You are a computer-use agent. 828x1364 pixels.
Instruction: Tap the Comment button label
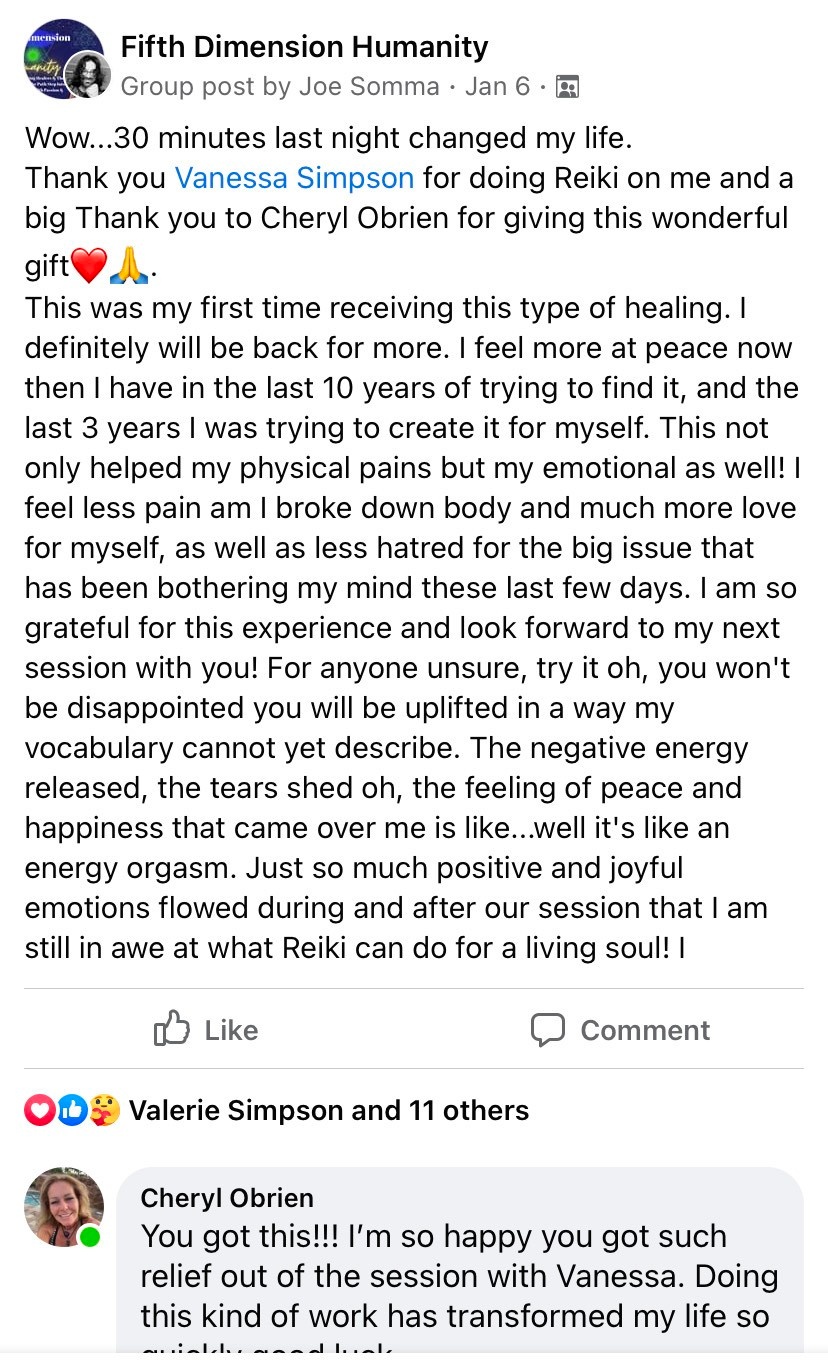645,1030
